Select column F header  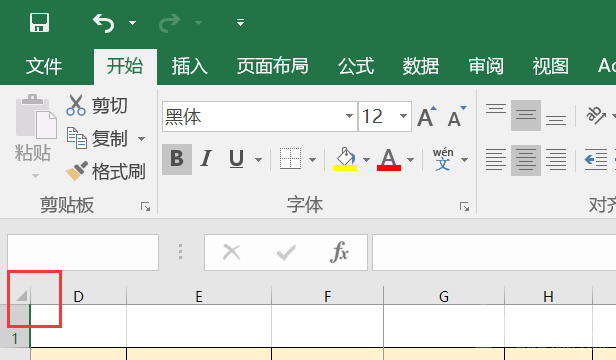(327, 296)
